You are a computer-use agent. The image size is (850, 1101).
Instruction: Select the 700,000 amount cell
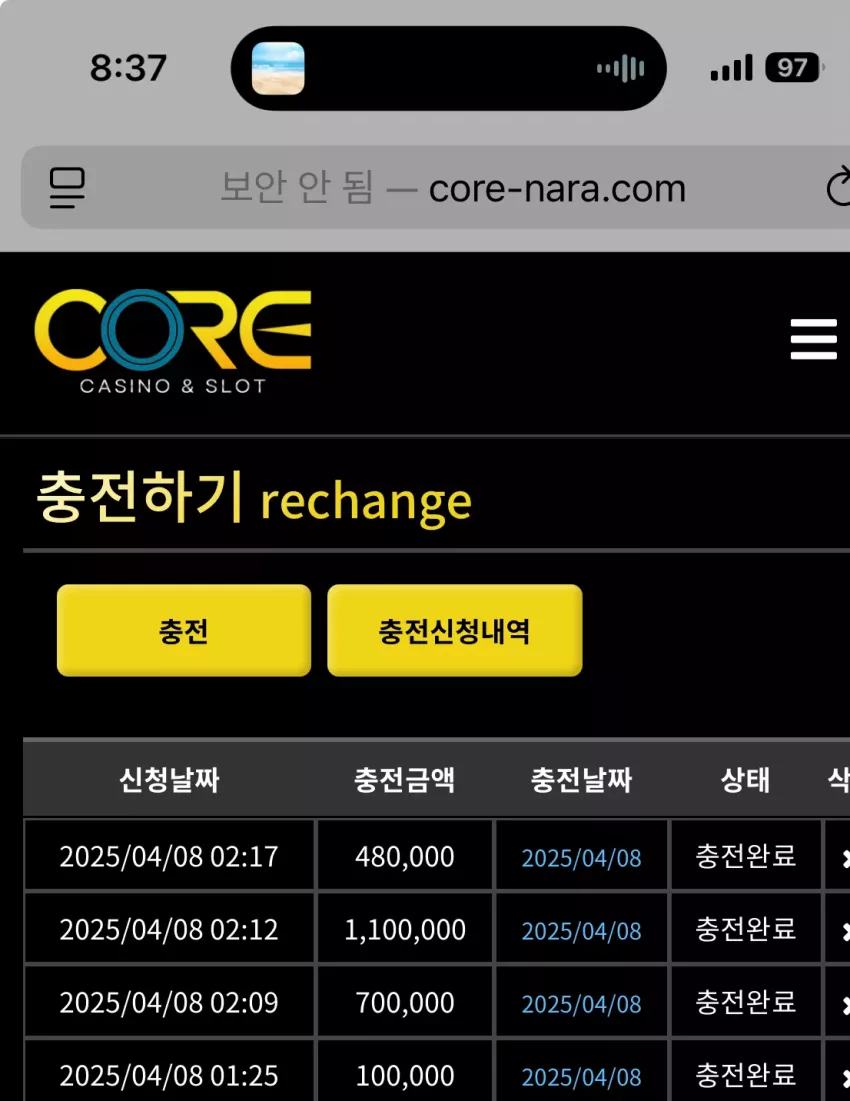405,1003
